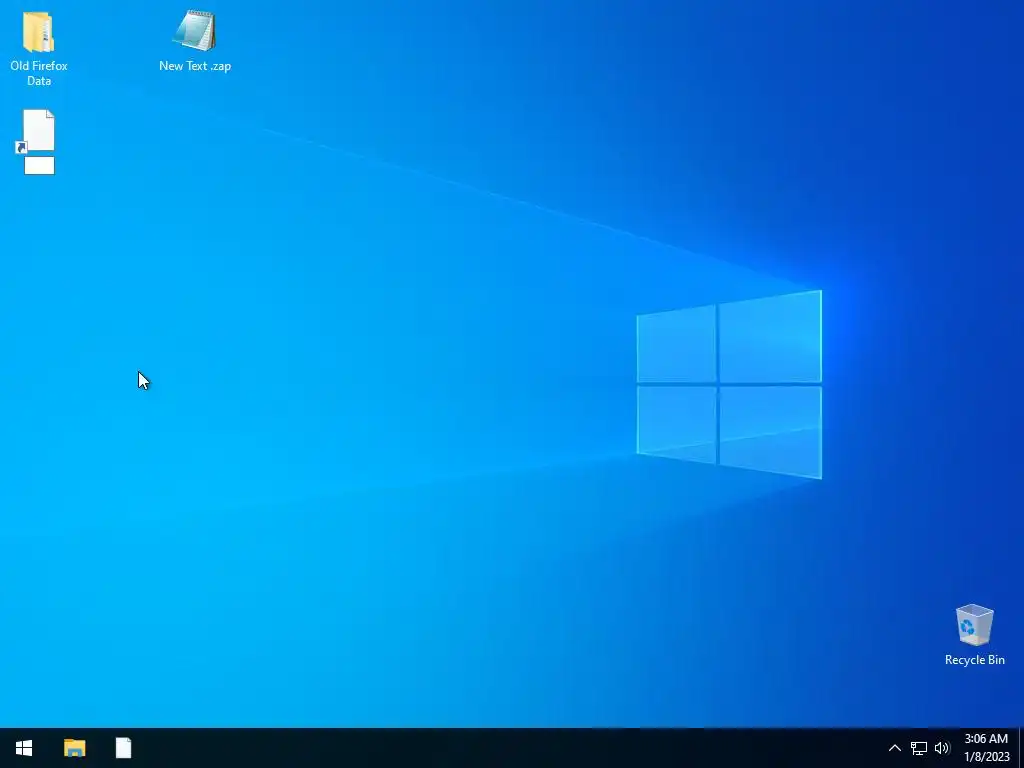Open the Windows Start menu
The width and height of the screenshot is (1024, 768).
click(x=24, y=748)
